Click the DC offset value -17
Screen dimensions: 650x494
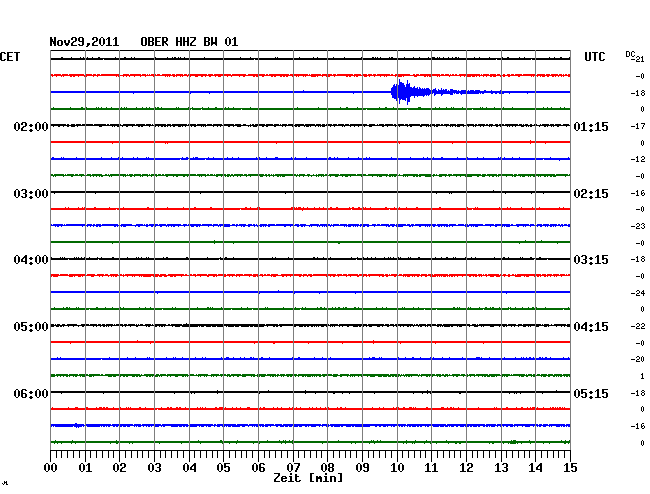click(x=638, y=126)
